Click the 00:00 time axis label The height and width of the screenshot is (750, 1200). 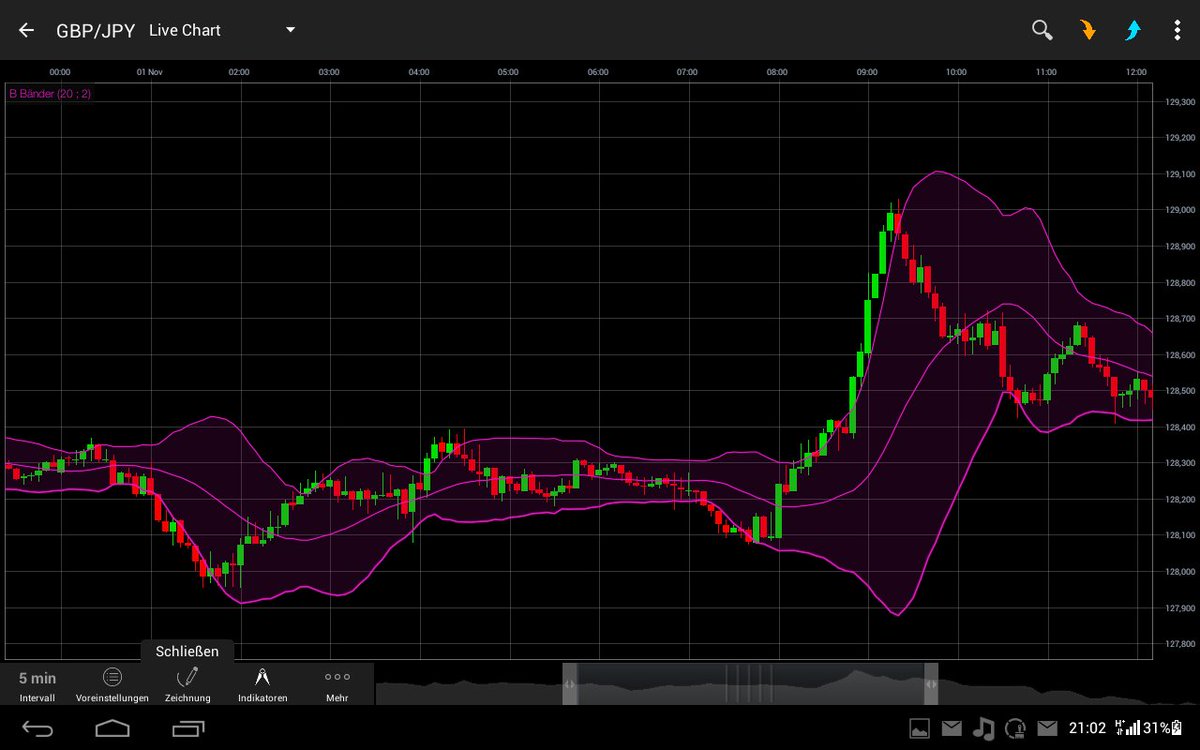60,72
